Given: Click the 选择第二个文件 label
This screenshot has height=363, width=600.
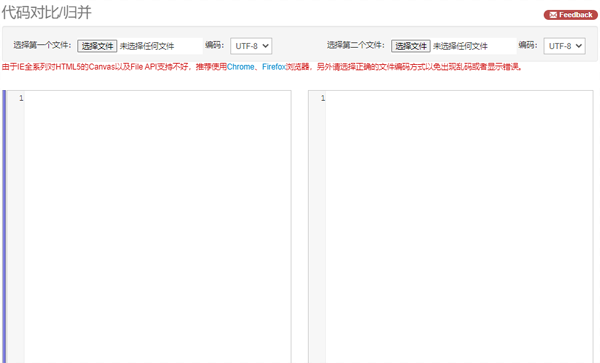Looking at the screenshot, I should [355, 45].
